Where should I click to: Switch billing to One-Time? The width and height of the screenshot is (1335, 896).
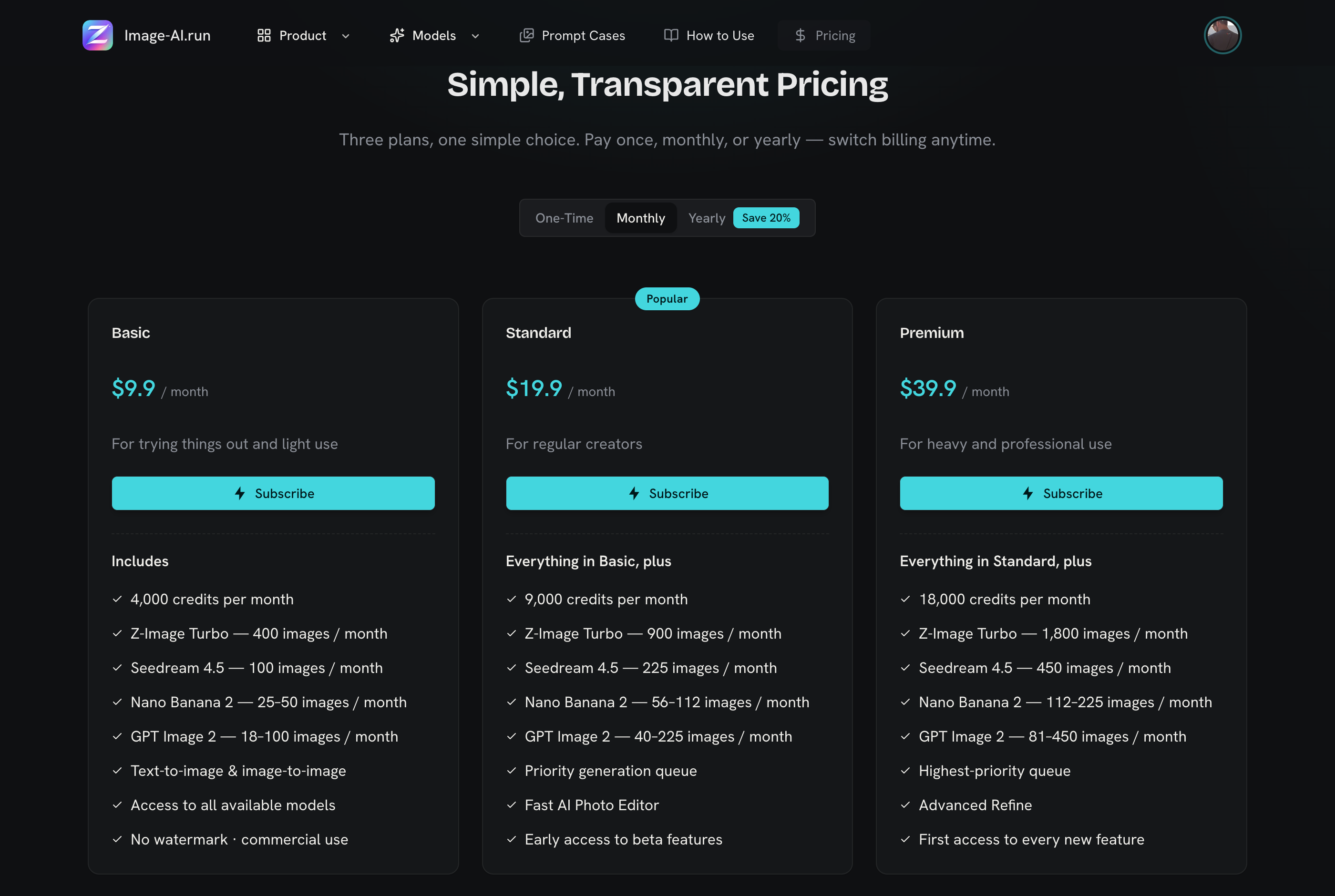coord(564,218)
